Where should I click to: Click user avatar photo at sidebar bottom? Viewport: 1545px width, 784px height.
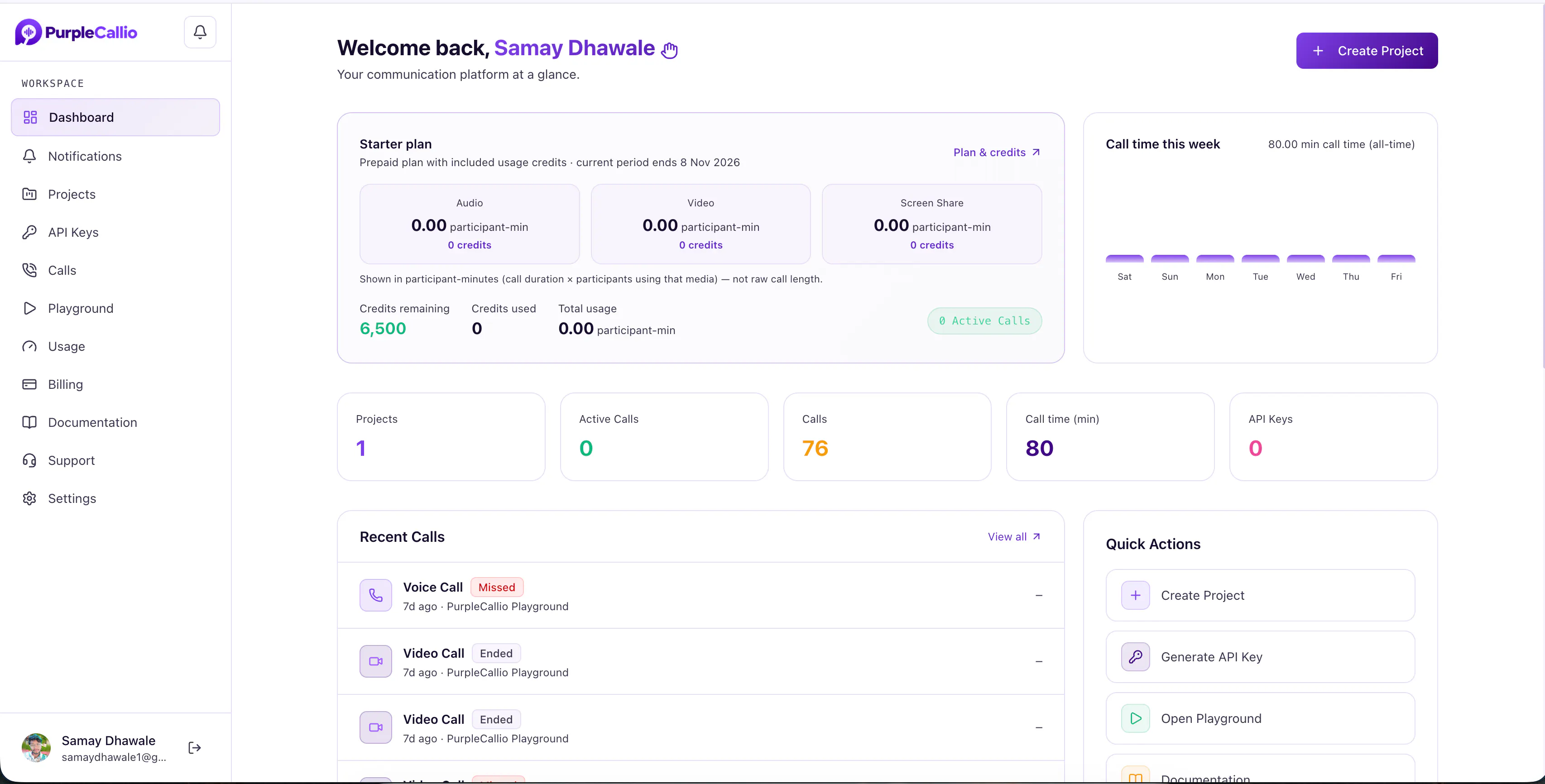click(36, 747)
